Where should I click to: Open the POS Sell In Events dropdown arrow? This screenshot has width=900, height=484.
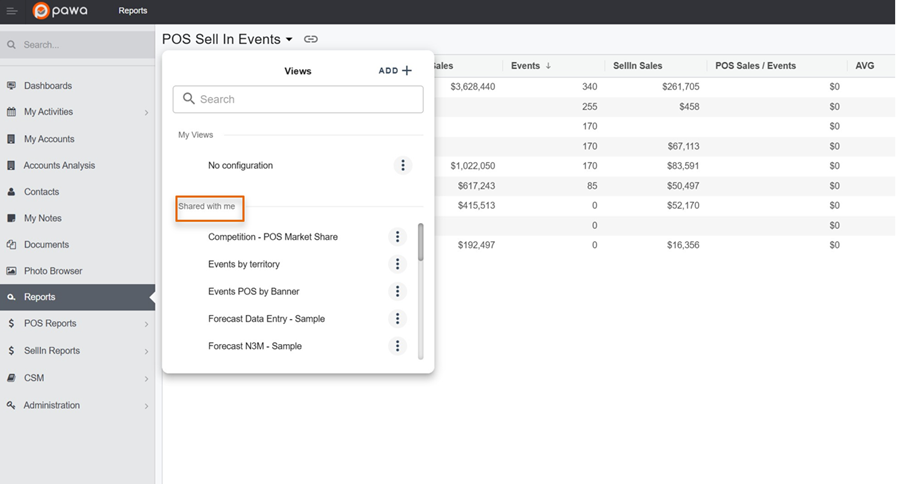coord(289,39)
